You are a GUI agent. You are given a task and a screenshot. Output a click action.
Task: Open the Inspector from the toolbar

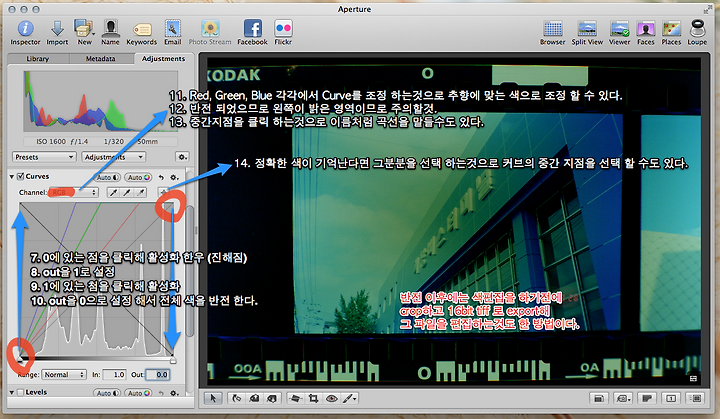(x=25, y=33)
